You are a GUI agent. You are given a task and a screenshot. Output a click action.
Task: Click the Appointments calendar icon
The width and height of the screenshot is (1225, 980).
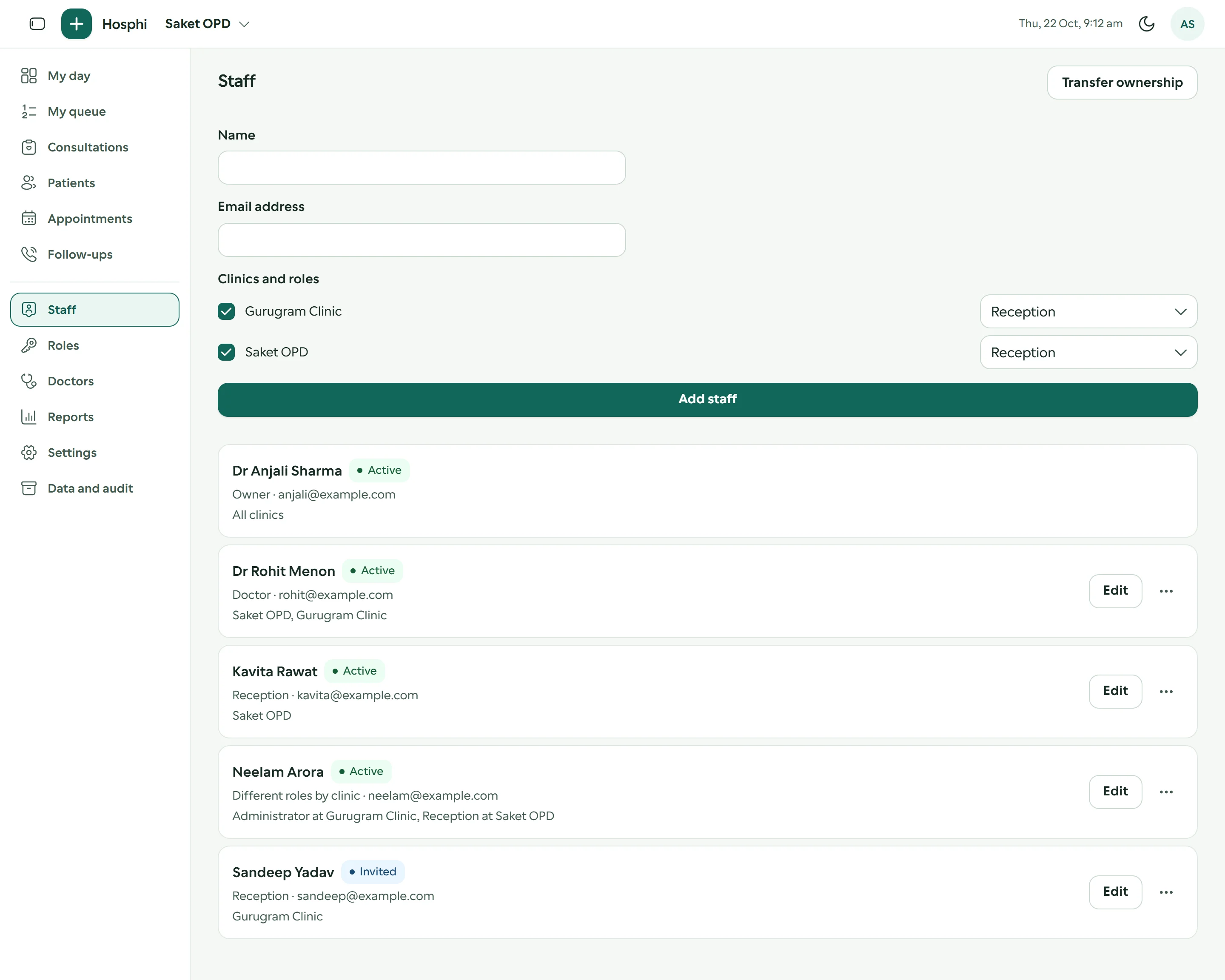pos(29,219)
